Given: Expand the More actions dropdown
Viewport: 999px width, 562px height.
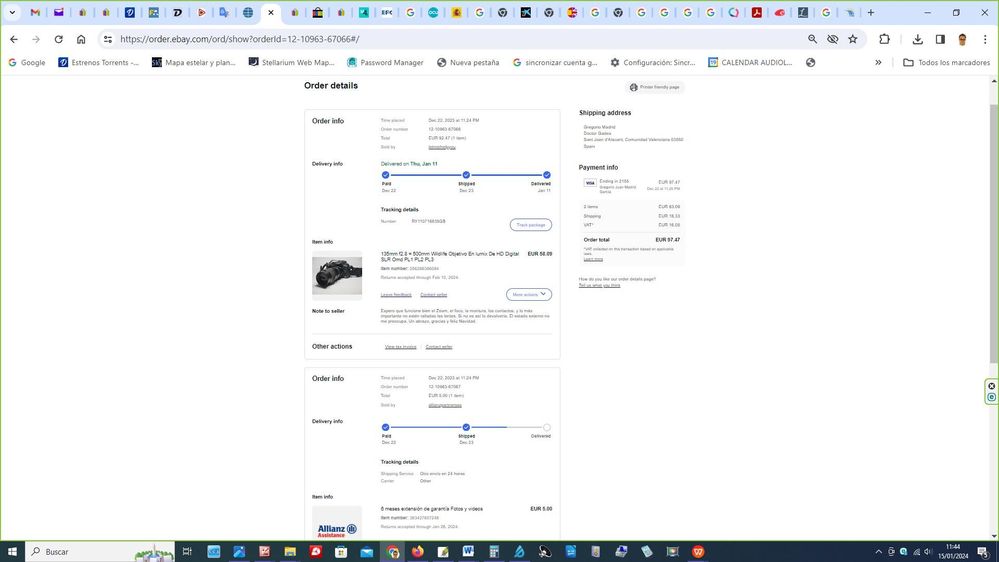Looking at the screenshot, I should [x=529, y=294].
